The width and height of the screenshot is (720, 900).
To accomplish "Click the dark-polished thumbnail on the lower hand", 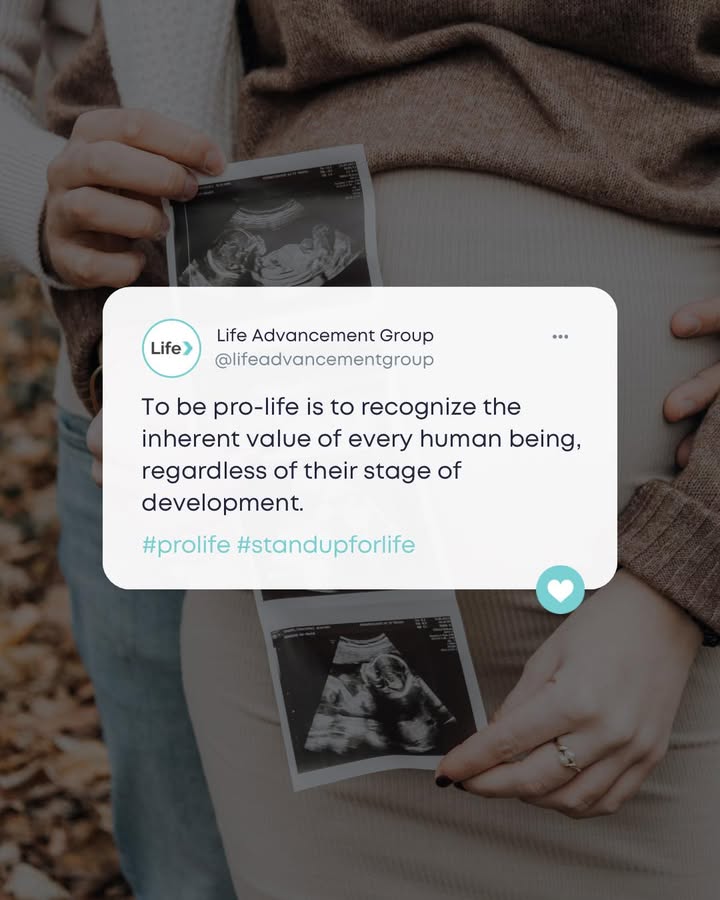I will 443,781.
